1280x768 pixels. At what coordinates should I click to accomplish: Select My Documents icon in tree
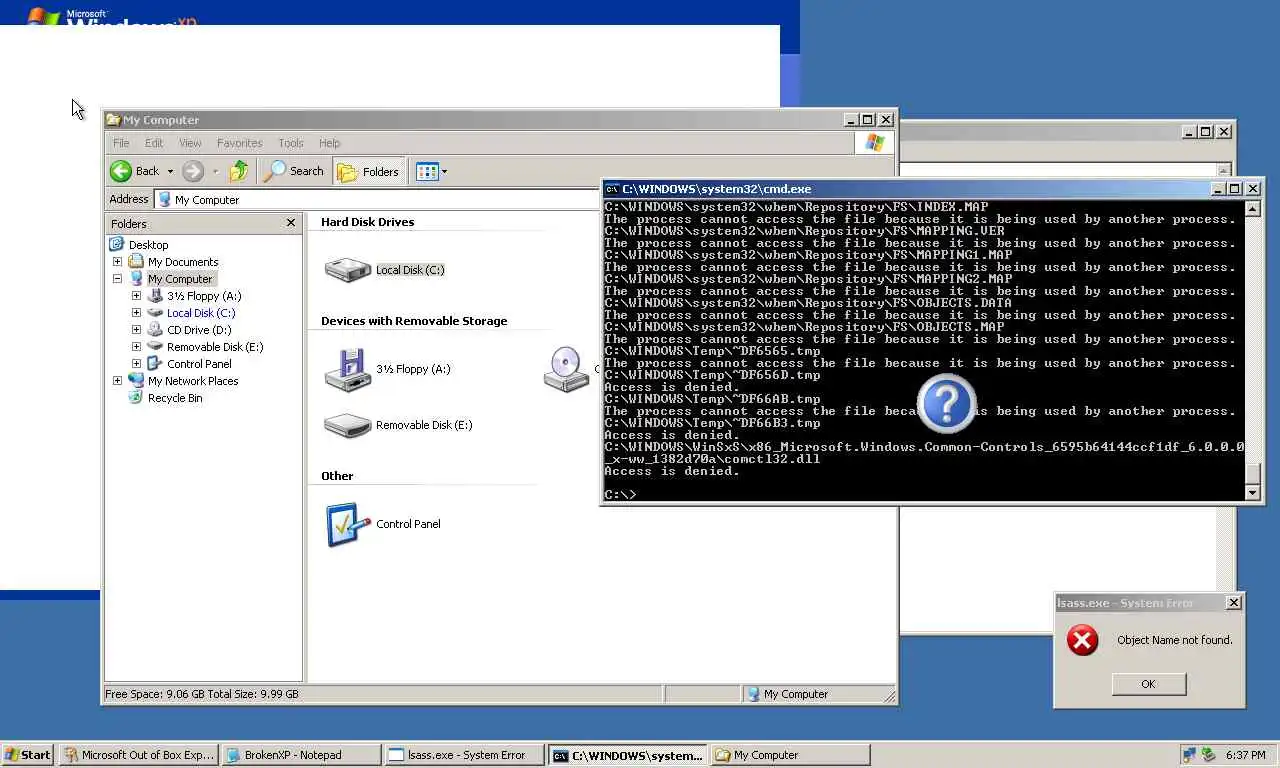click(x=135, y=262)
